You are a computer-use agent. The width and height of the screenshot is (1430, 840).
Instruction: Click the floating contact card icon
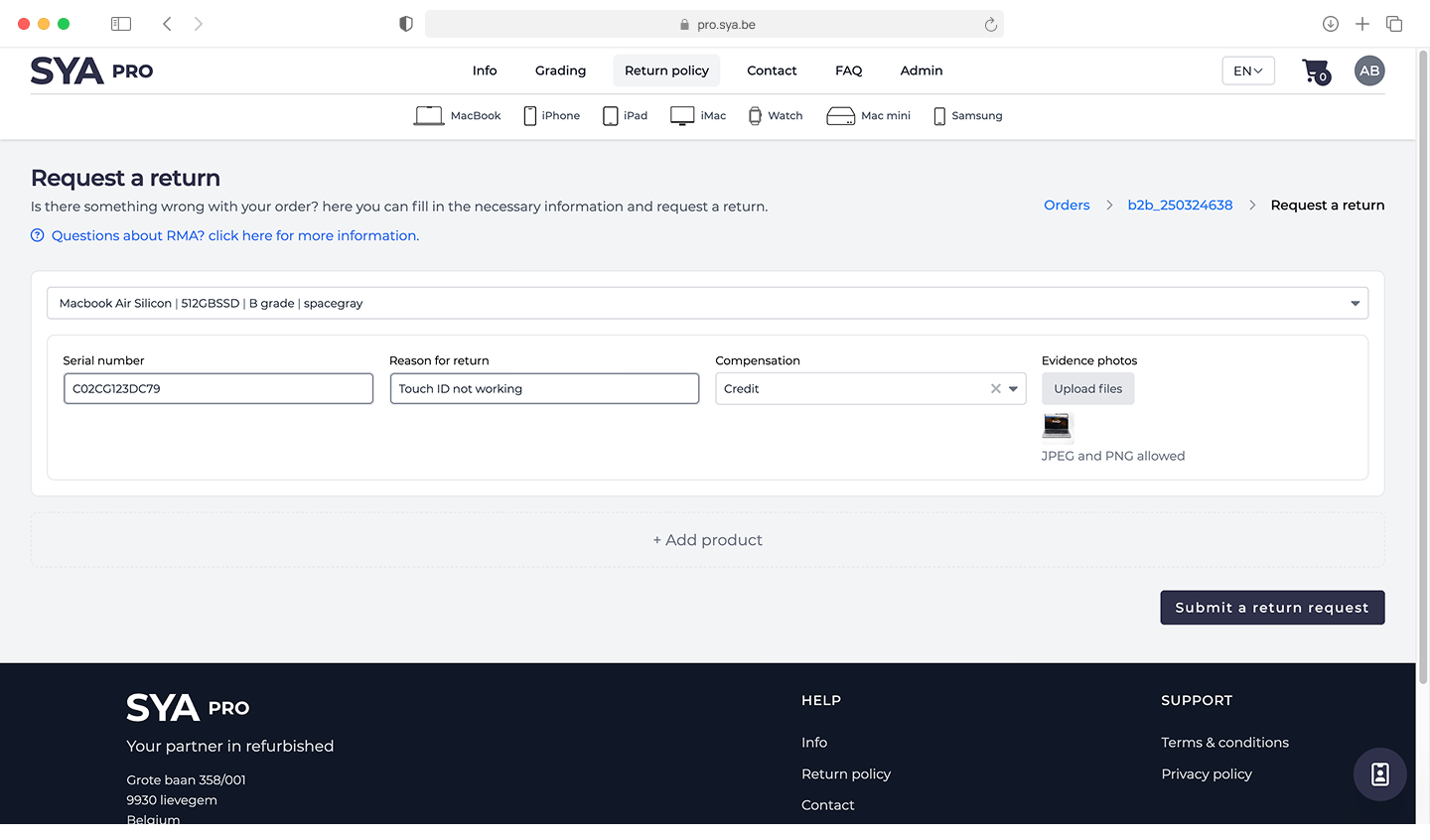pyautogui.click(x=1380, y=774)
